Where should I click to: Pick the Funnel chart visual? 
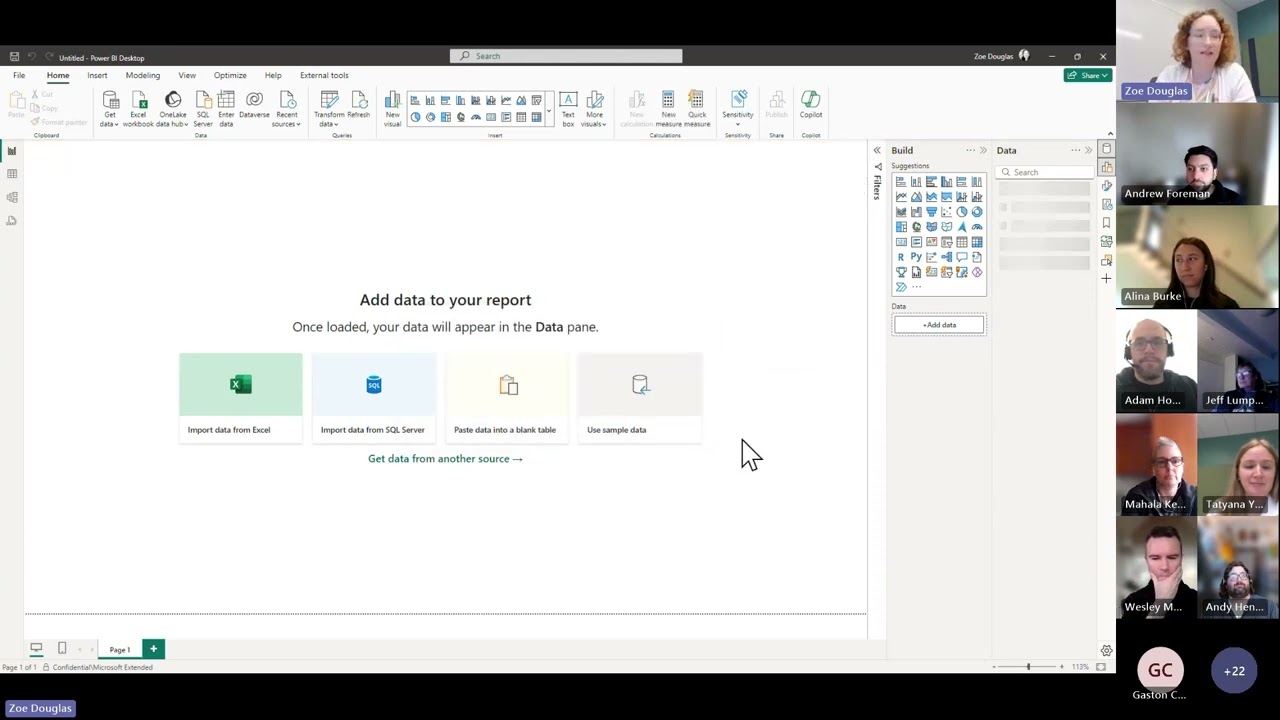(x=931, y=212)
